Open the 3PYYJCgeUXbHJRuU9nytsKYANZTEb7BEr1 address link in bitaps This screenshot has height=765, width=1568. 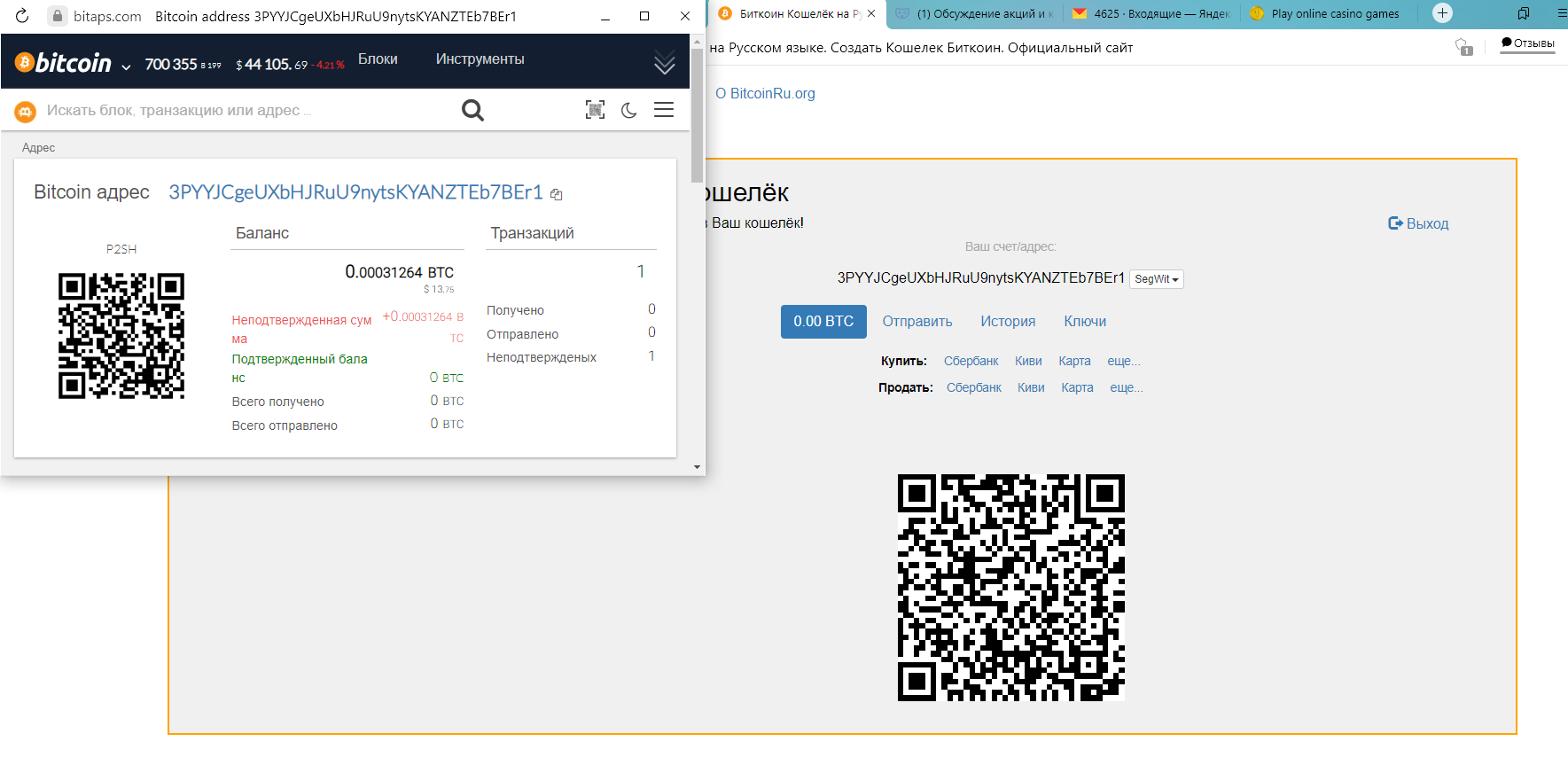[355, 192]
